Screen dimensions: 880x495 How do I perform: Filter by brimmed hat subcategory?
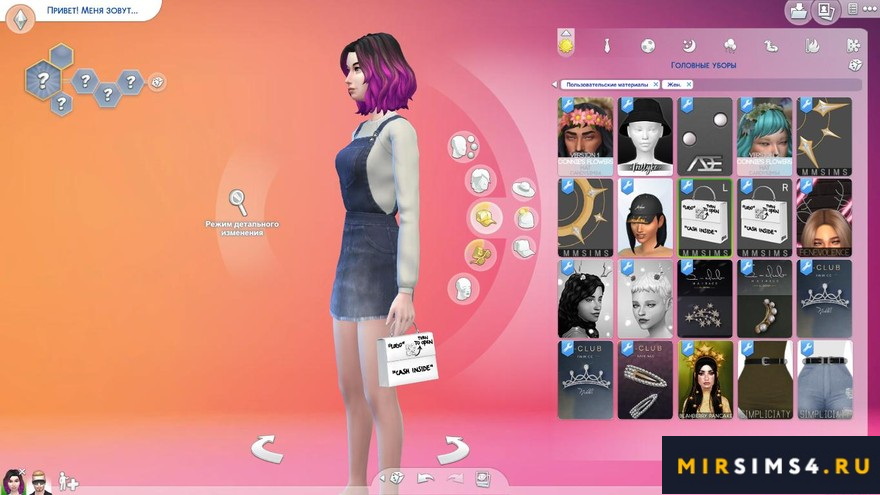pos(524,188)
